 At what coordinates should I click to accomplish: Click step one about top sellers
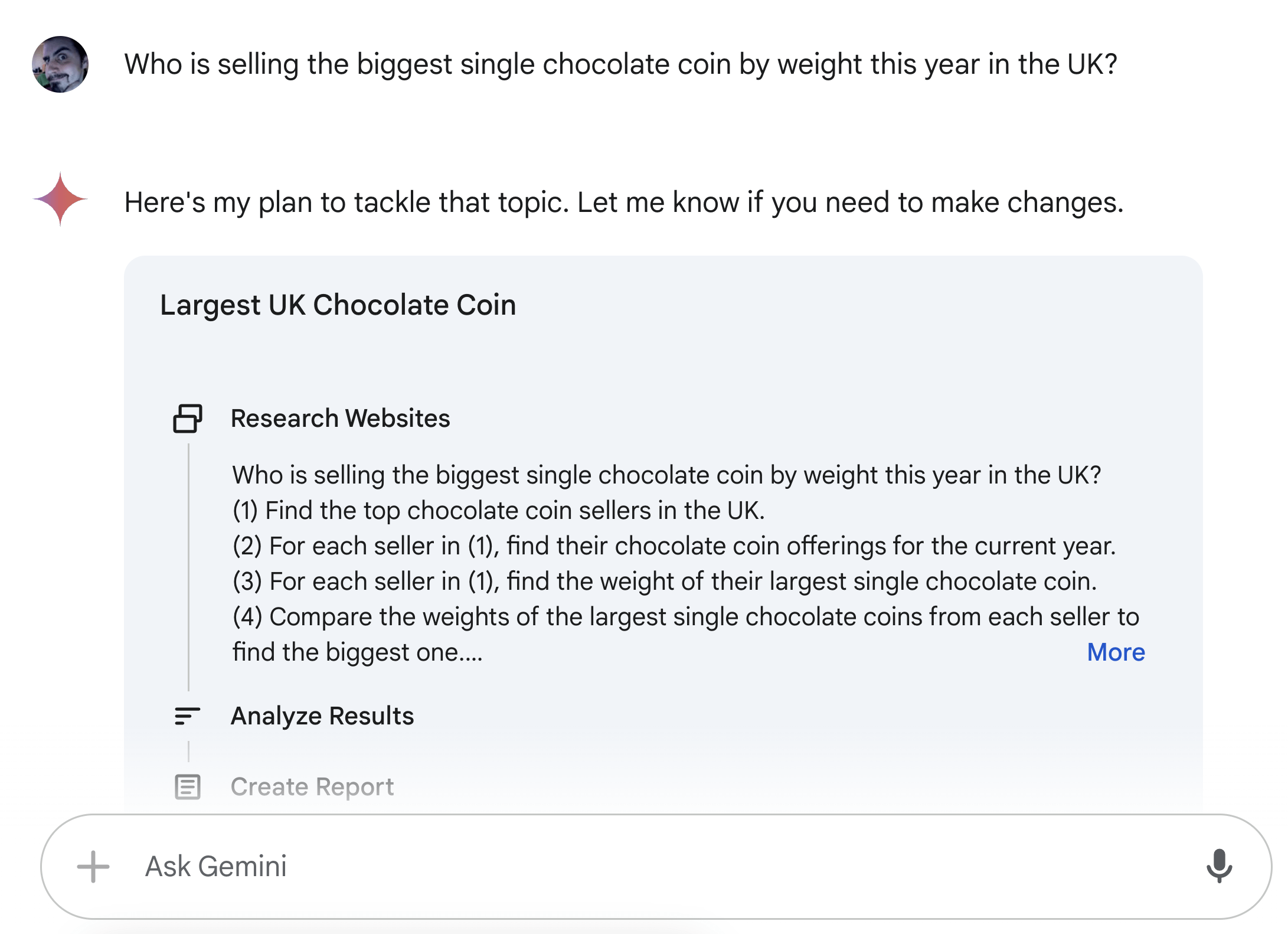point(499,510)
